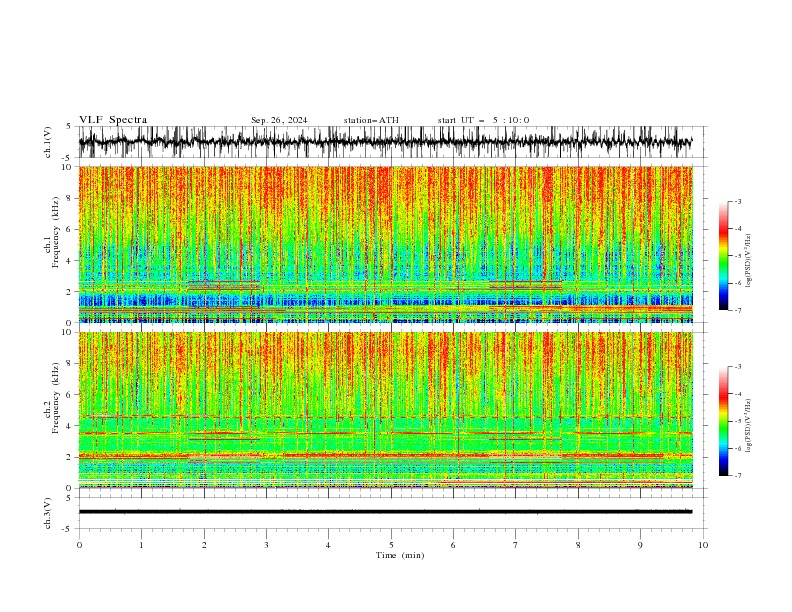Click the "VLF Spectra" plot title
The width and height of the screenshot is (792, 612).
113,120
